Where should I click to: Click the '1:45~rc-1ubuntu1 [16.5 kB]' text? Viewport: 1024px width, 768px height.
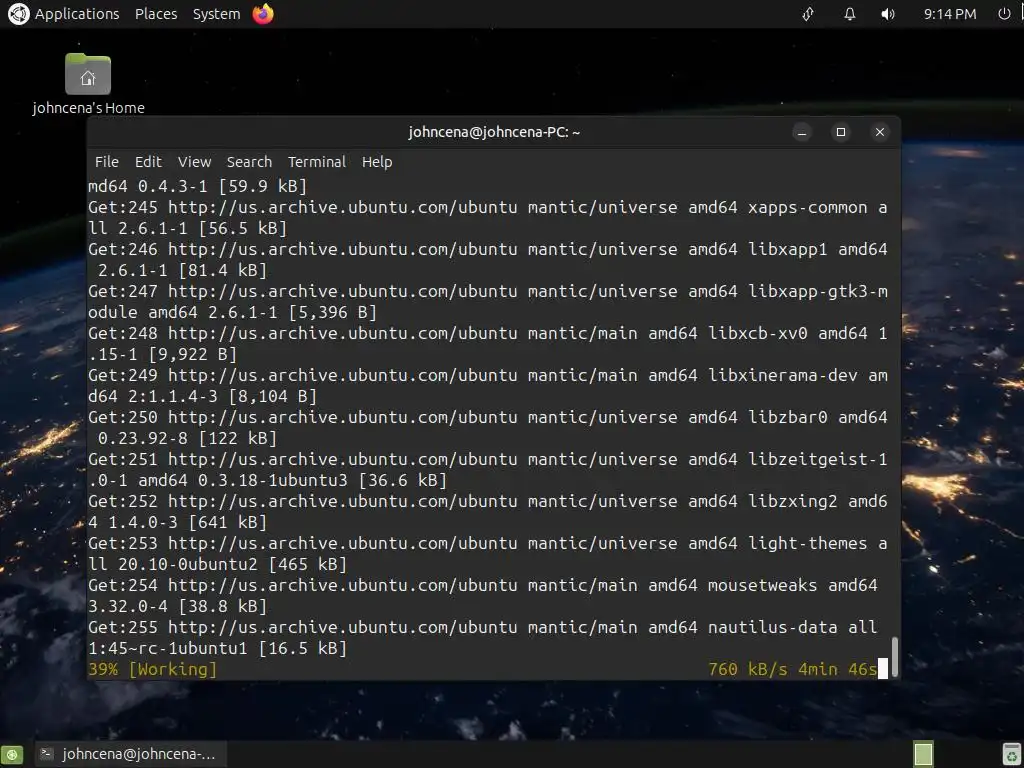click(217, 648)
